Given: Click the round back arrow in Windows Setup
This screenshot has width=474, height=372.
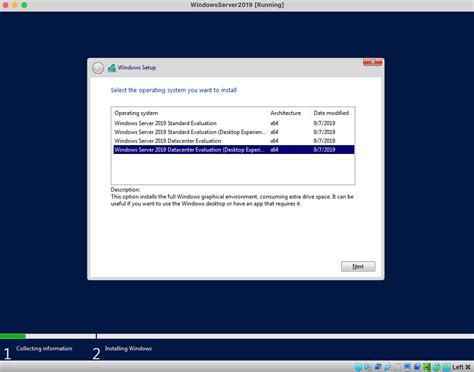Looking at the screenshot, I should 98,68.
